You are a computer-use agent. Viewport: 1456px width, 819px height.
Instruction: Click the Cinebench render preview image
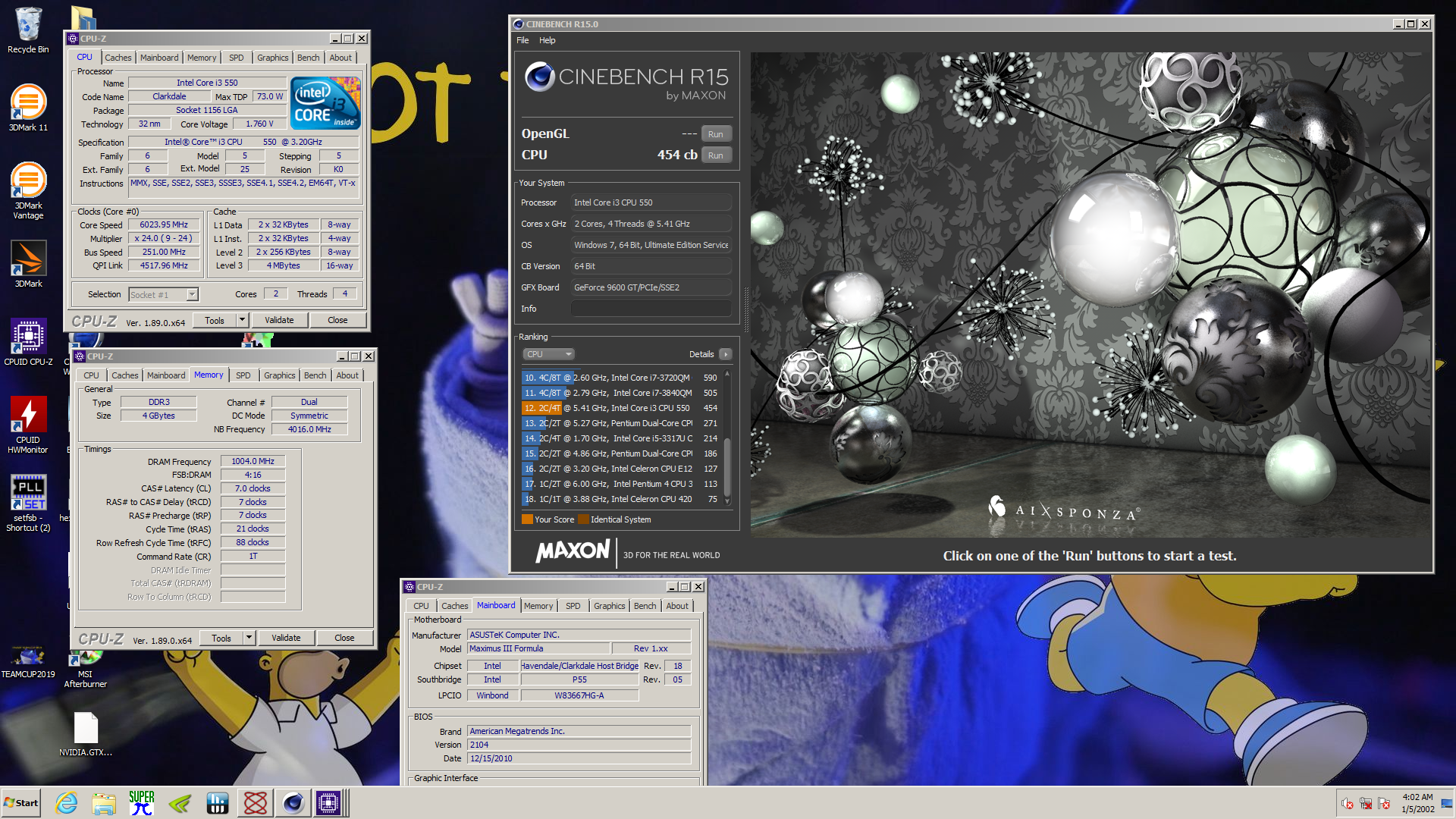1090,294
